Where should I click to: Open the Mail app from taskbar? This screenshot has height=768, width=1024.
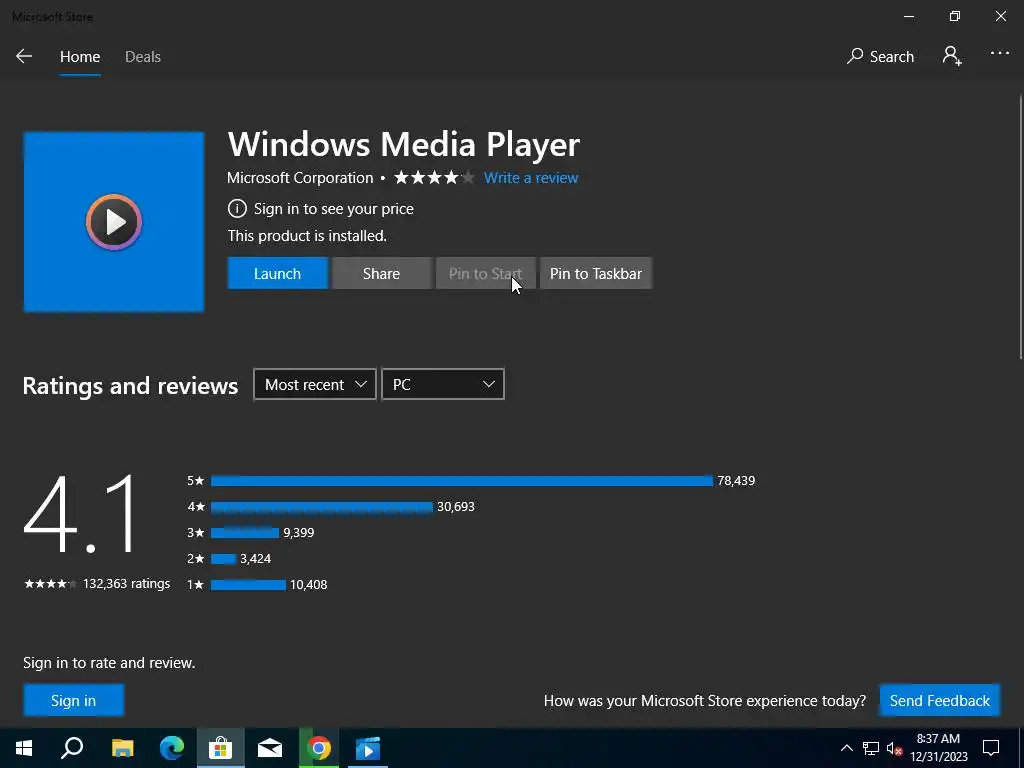[x=270, y=748]
